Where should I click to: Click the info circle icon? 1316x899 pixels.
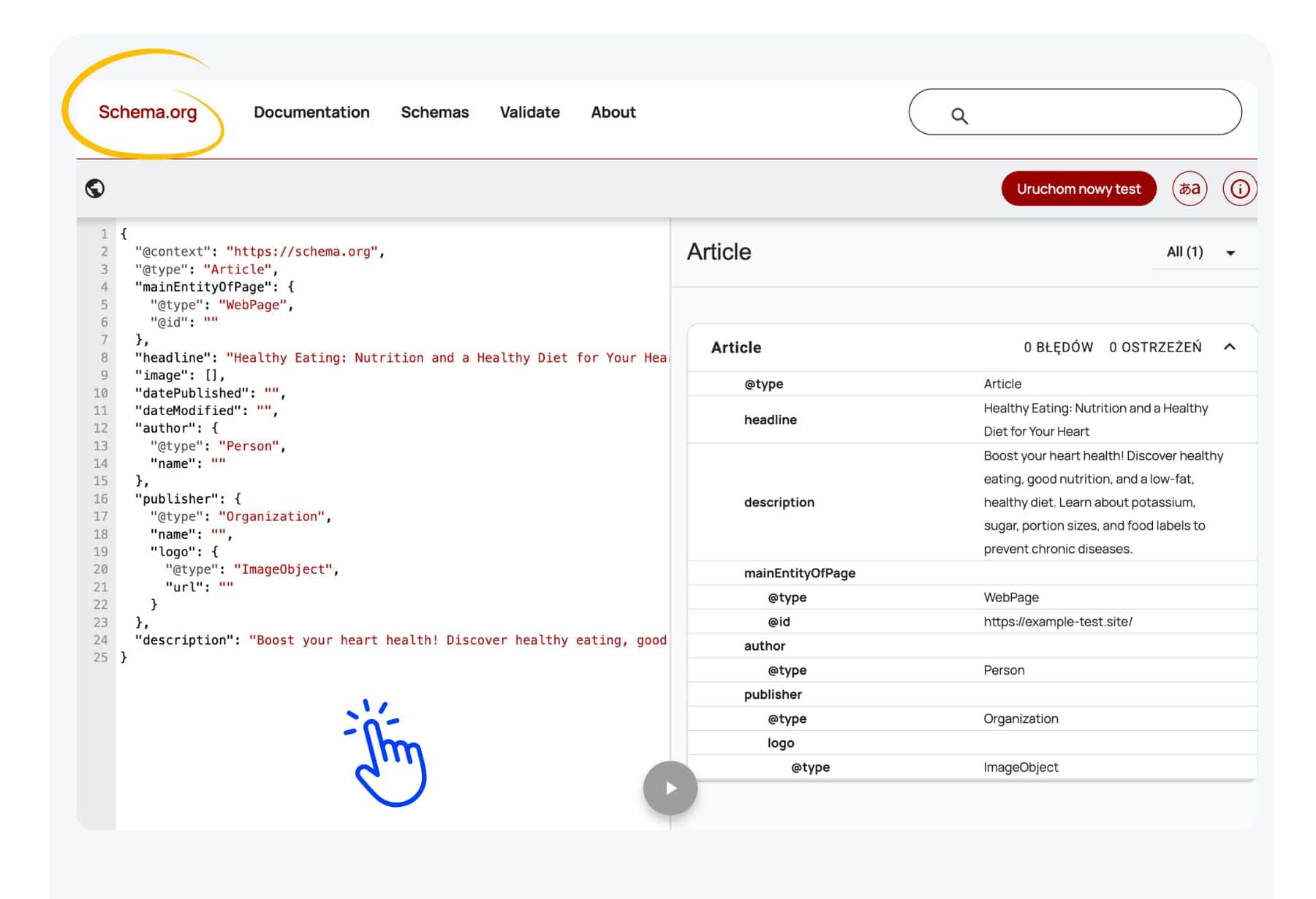(x=1239, y=189)
